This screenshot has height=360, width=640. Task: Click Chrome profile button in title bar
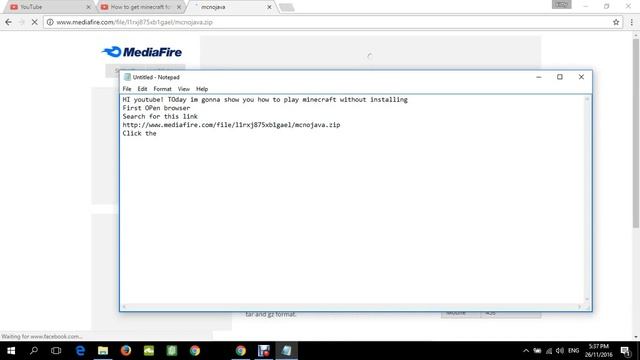click(562, 4)
